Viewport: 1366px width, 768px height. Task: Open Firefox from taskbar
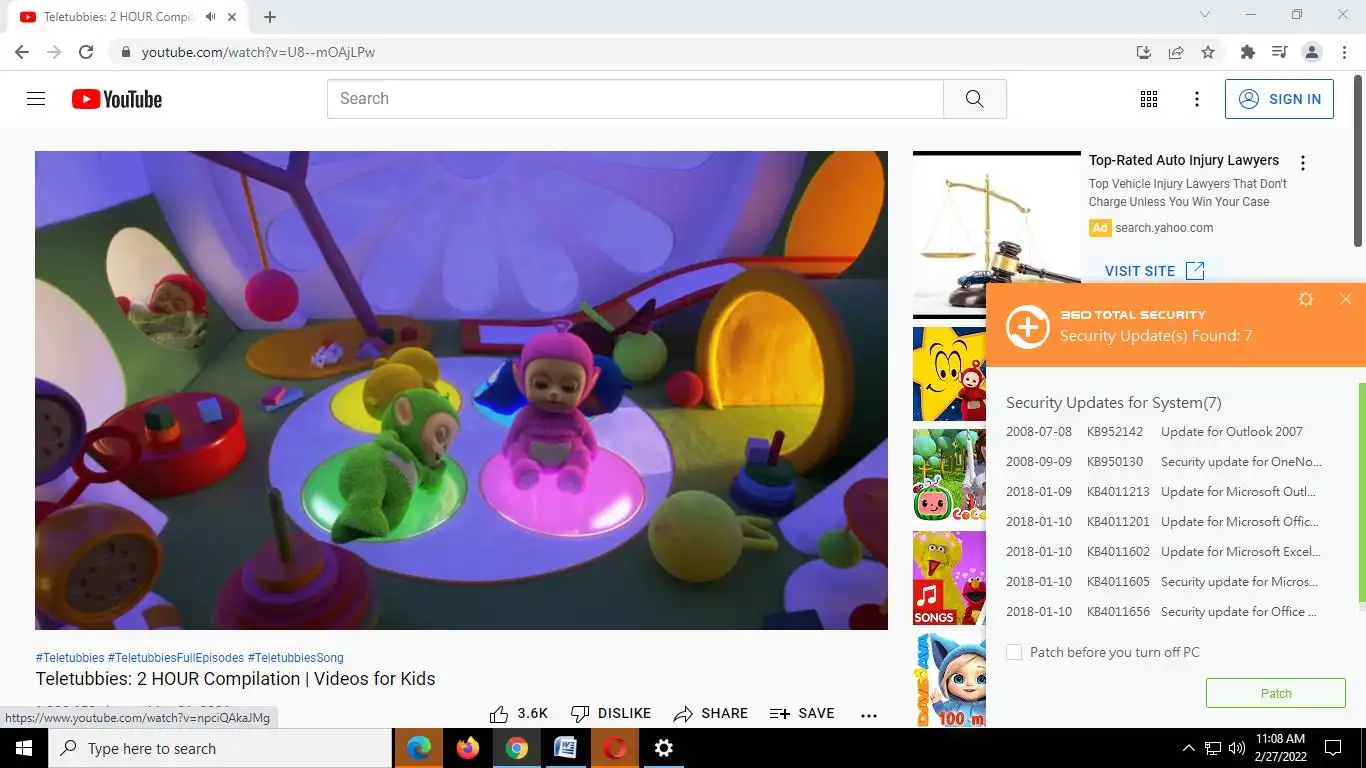pos(467,748)
